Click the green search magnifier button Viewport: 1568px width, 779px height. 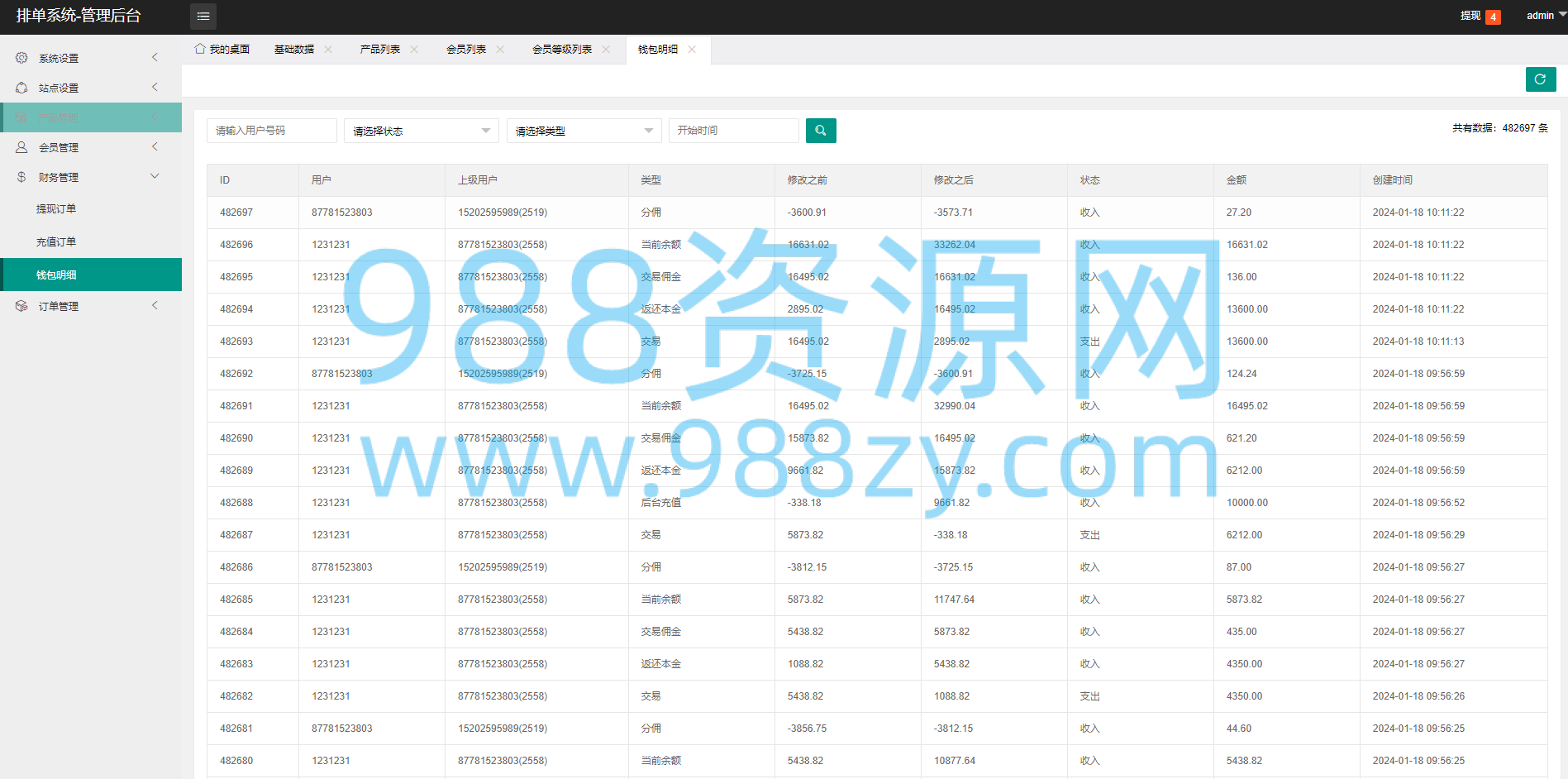(x=821, y=131)
